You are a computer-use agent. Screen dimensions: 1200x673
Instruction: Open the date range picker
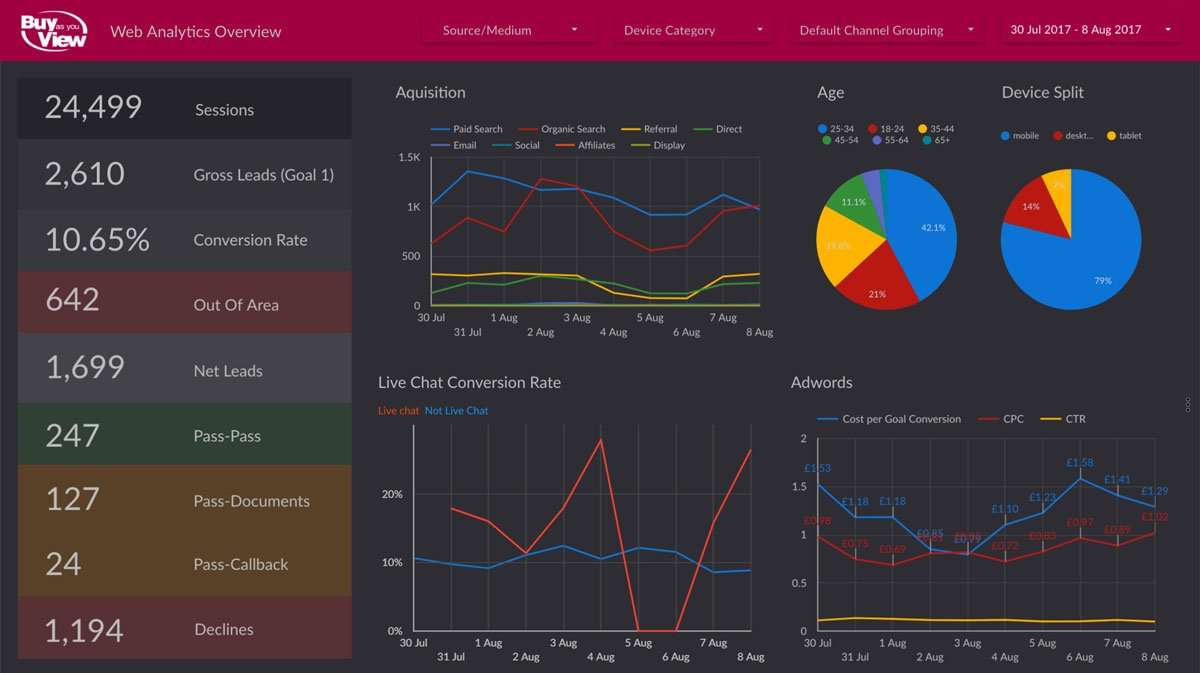[x=1089, y=30]
